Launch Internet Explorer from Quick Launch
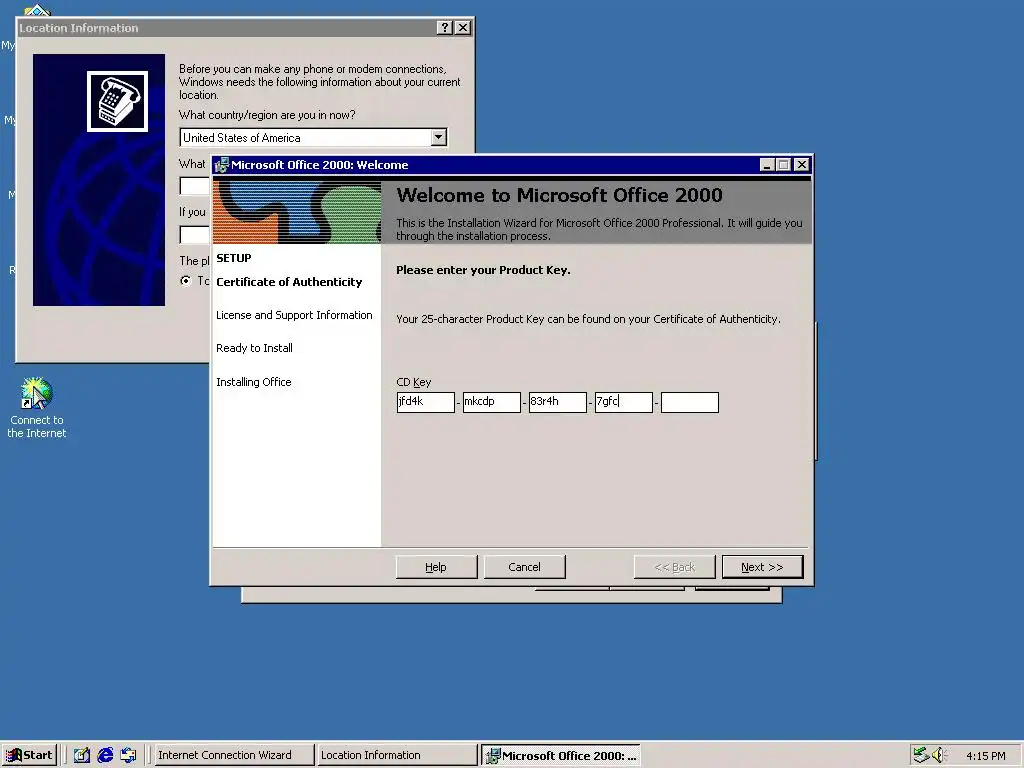 [105, 756]
